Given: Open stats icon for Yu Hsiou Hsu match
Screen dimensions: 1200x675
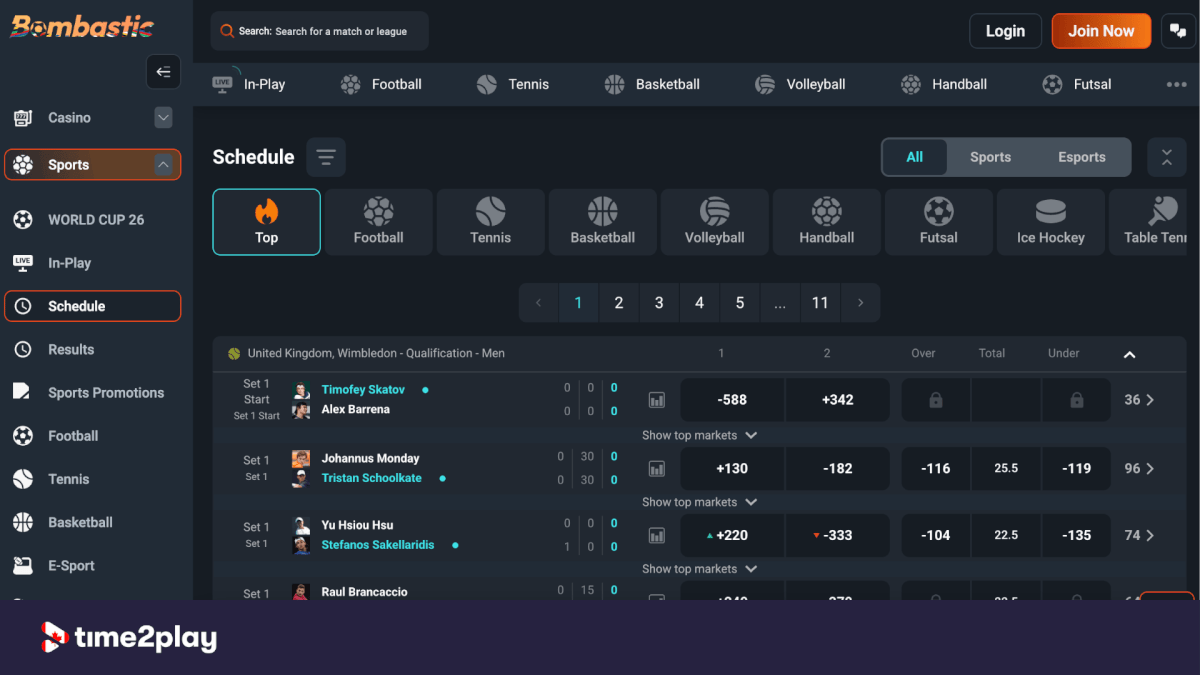Looking at the screenshot, I should 657,535.
